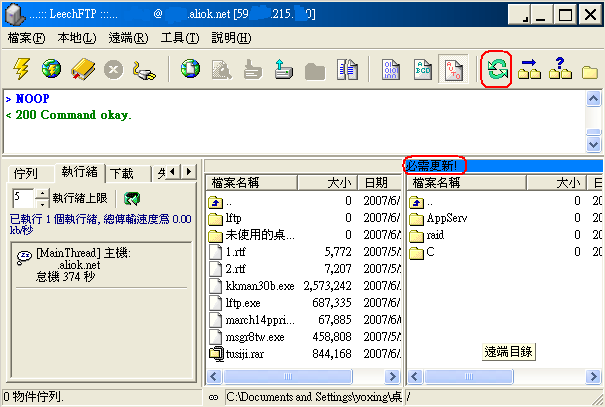
Task: Click green icon beside 執行緒上限 label
Action: click(131, 198)
